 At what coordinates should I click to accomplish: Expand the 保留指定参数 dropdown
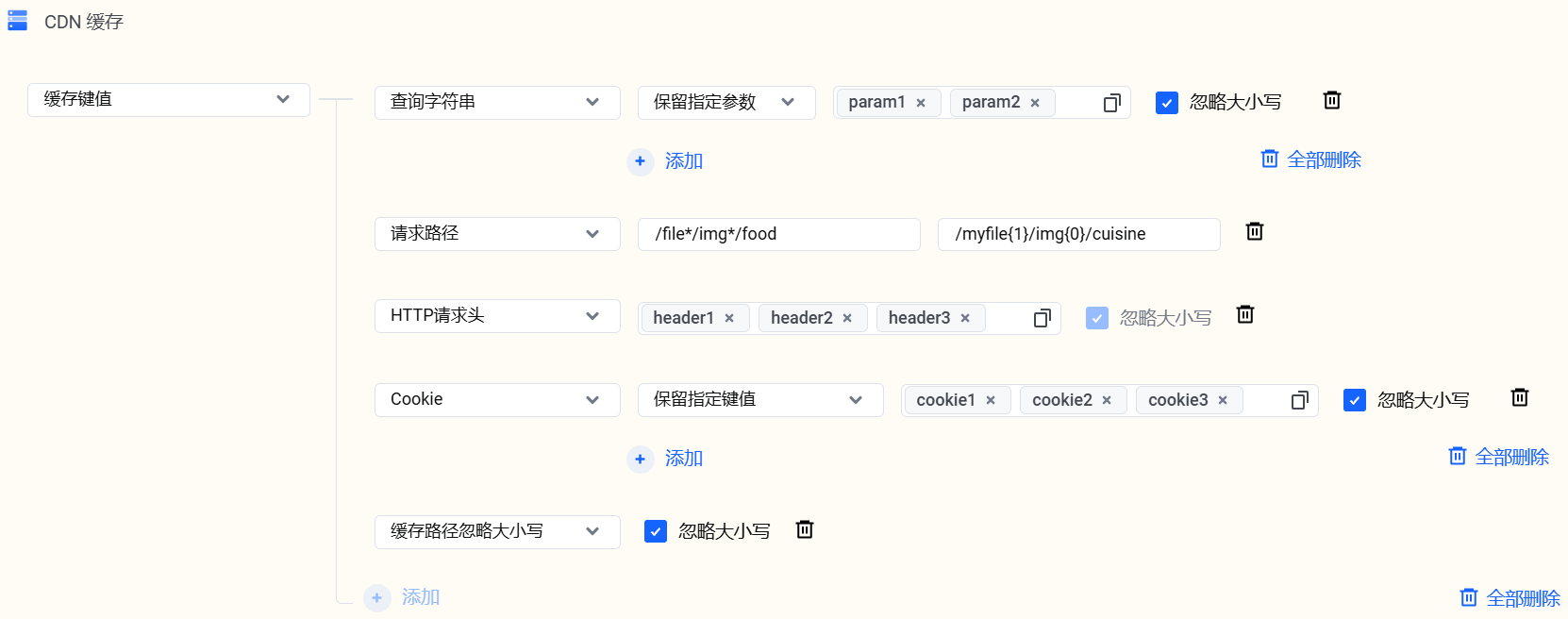pyautogui.click(x=726, y=102)
